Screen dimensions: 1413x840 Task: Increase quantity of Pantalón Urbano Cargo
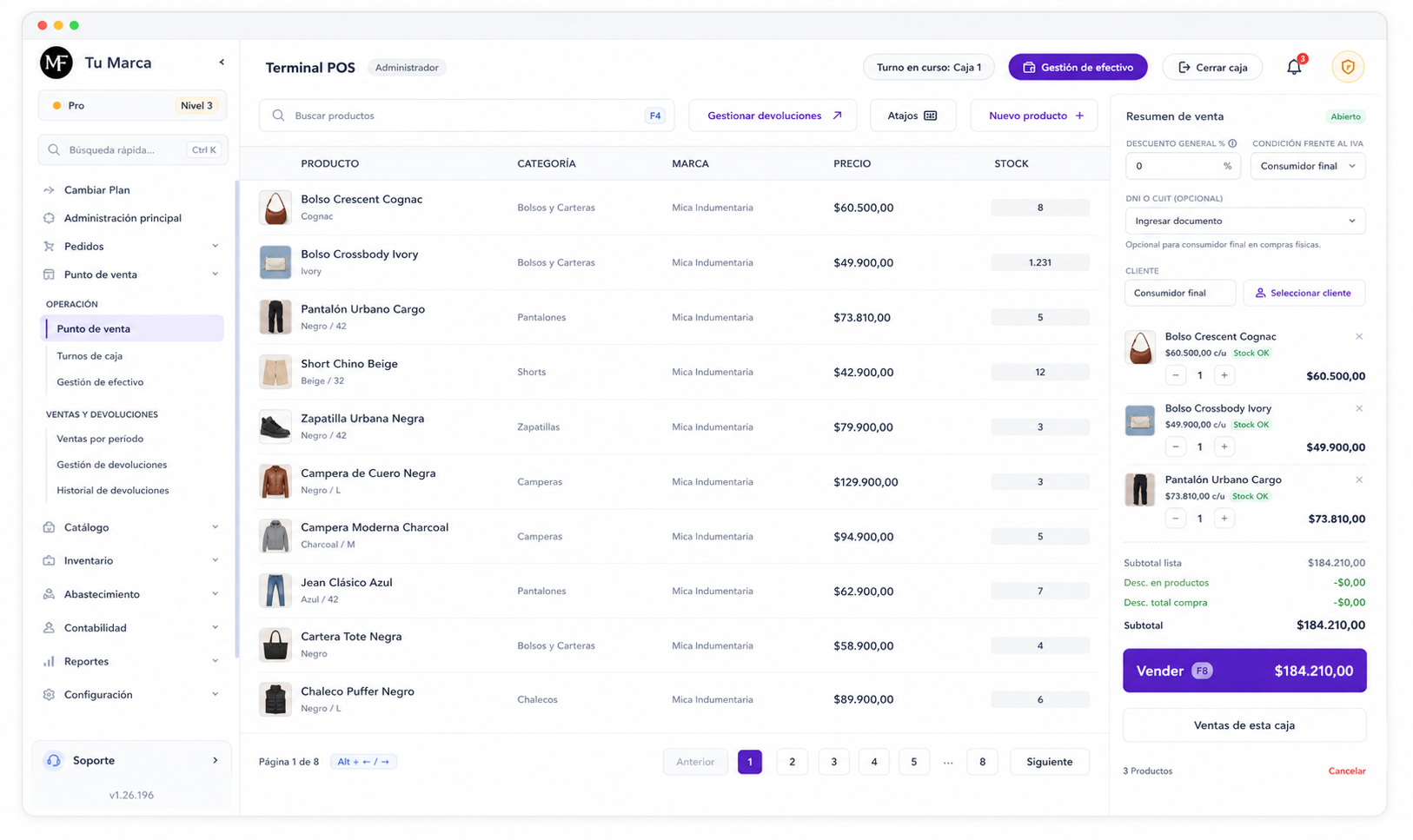click(x=1224, y=519)
